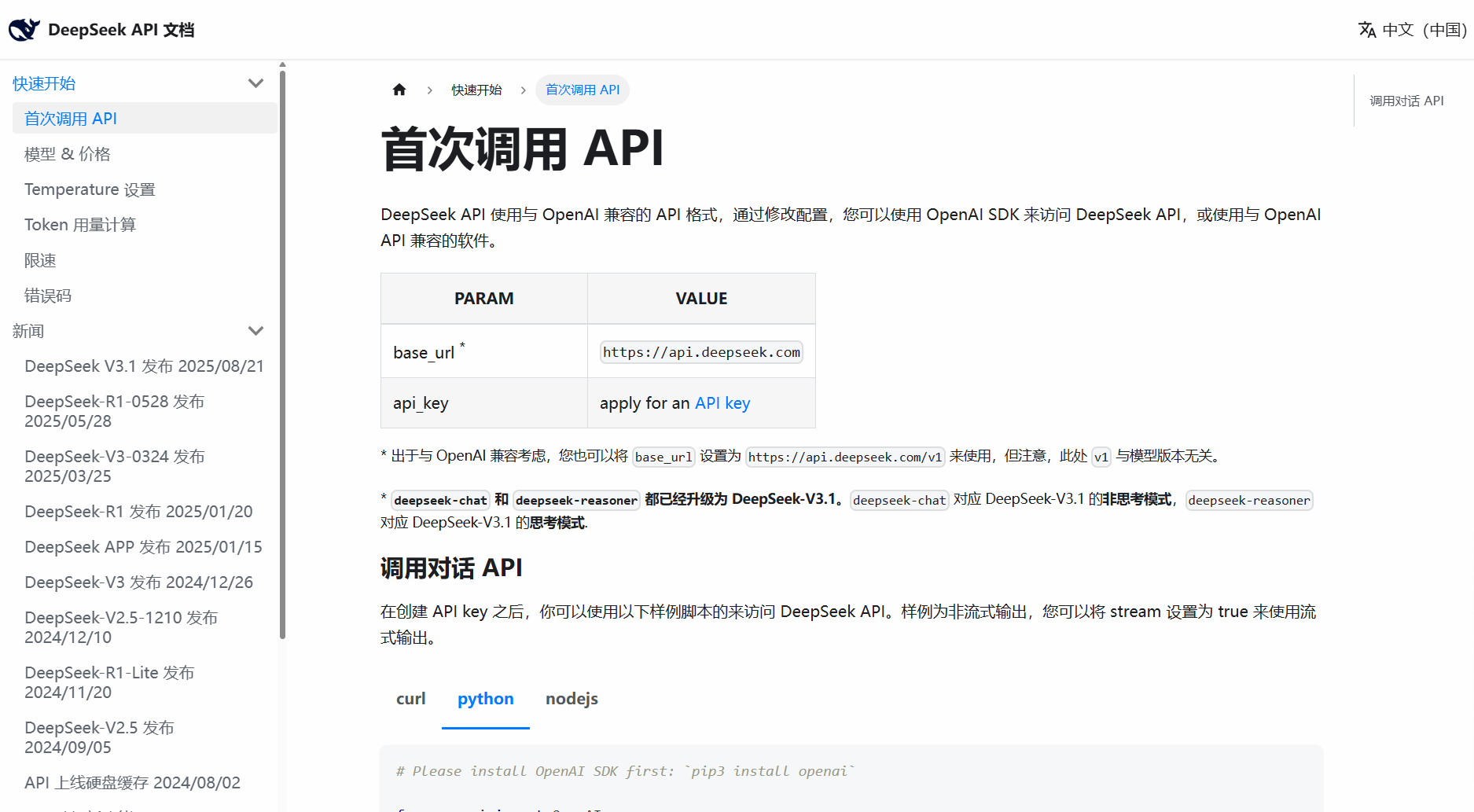Viewport: 1474px width, 812px height.
Task: Click bold deepseek-chat inline code
Action: tap(441, 500)
